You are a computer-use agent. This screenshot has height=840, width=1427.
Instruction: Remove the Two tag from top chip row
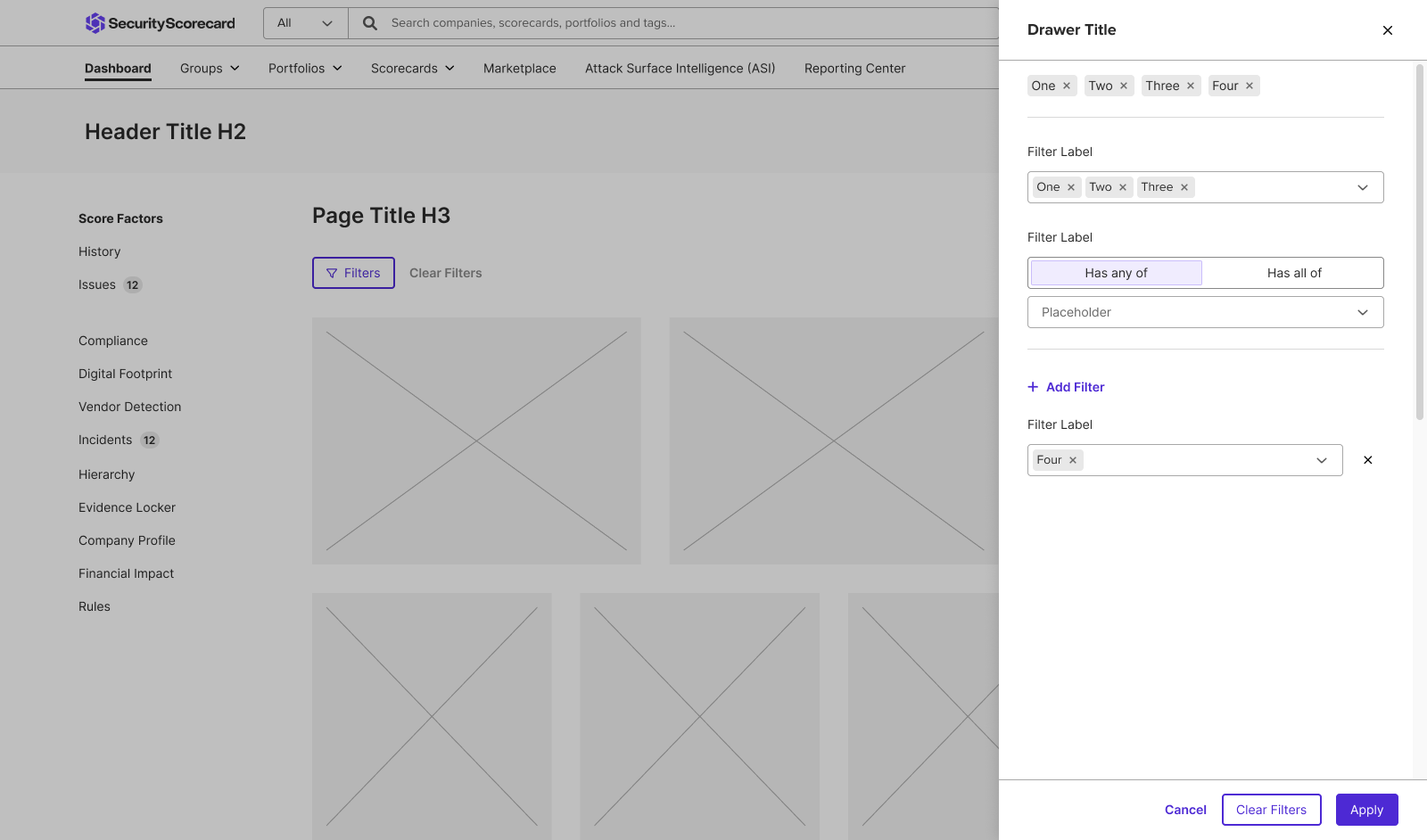[x=1124, y=86]
